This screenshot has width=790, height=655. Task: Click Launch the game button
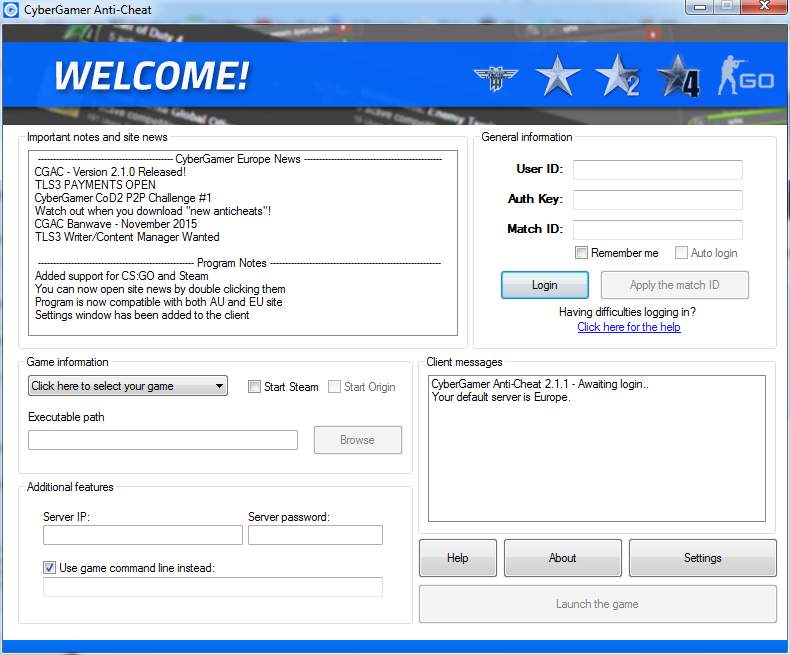pyautogui.click(x=598, y=604)
